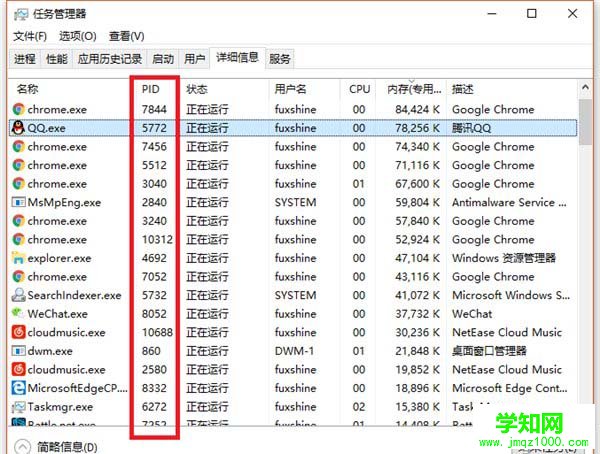Click the dwm.exe process icon
This screenshot has height=454, width=600.
click(18, 351)
